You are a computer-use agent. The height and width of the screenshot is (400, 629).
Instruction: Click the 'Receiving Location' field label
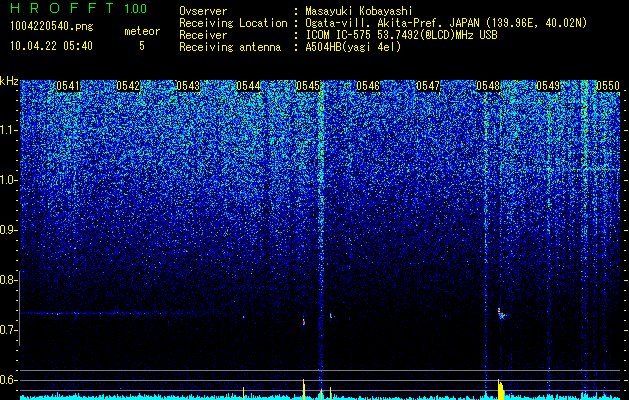click(233, 23)
